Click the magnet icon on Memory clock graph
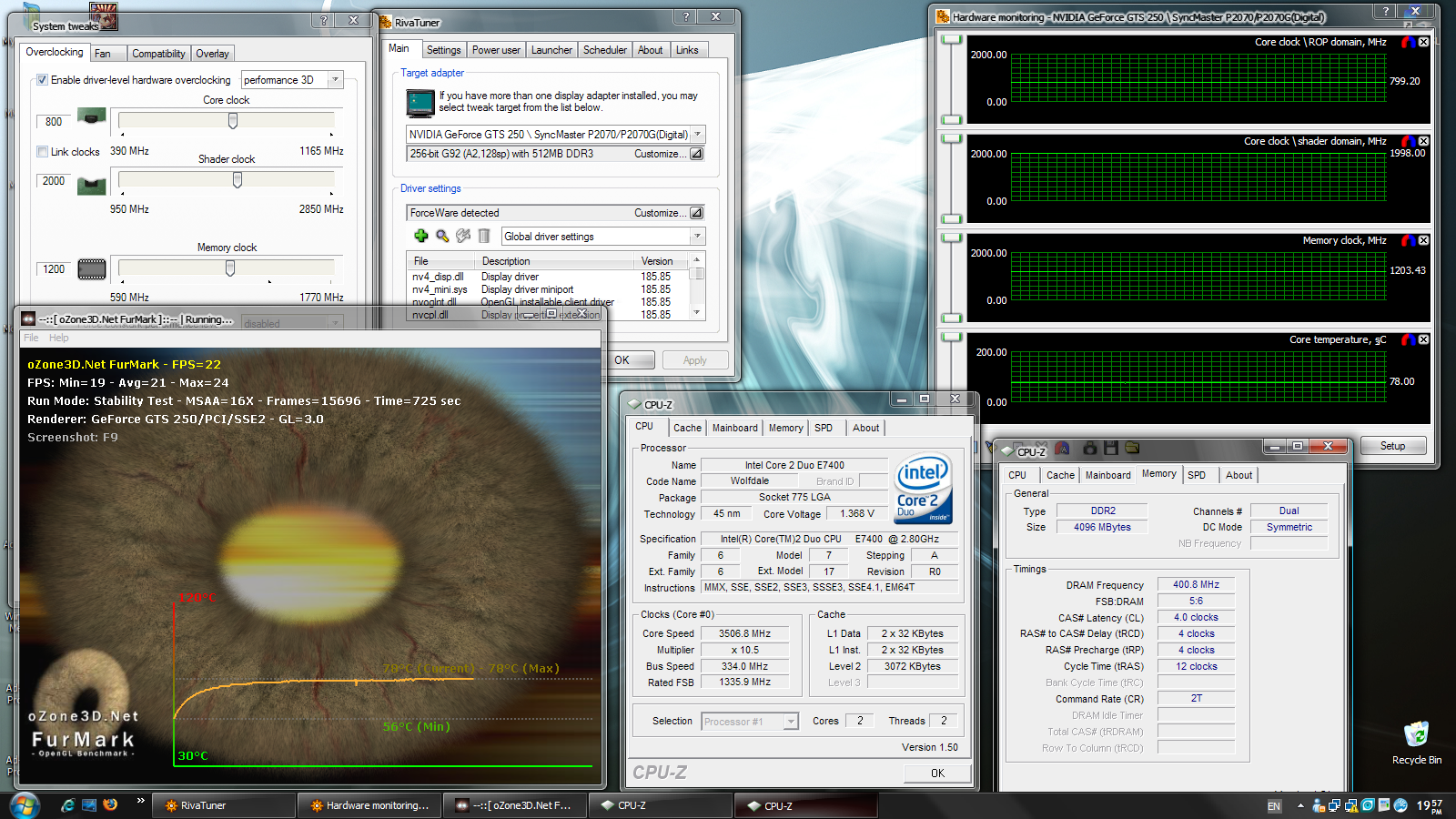This screenshot has height=819, width=1456. 1409,240
